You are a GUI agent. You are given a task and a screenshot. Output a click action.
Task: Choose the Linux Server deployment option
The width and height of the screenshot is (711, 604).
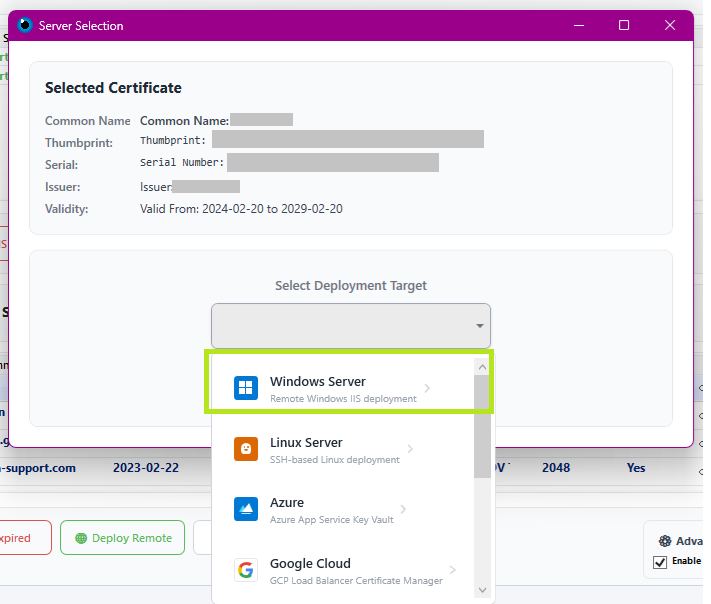343,449
